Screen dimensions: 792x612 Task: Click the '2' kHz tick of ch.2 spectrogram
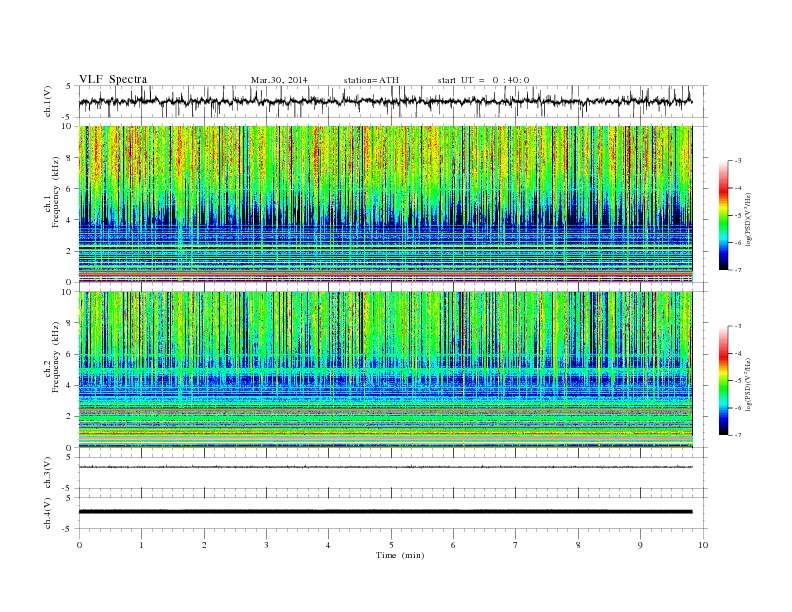tap(69, 417)
